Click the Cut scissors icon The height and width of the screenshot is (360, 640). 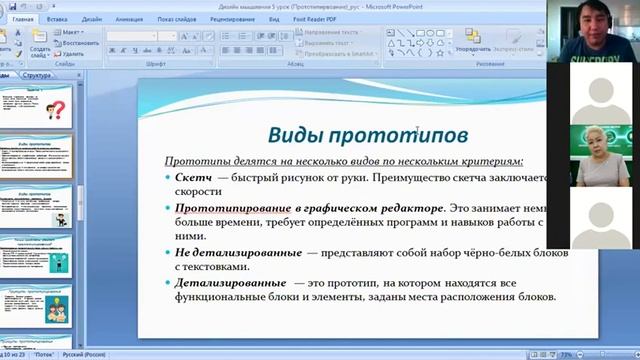click(x=18, y=33)
